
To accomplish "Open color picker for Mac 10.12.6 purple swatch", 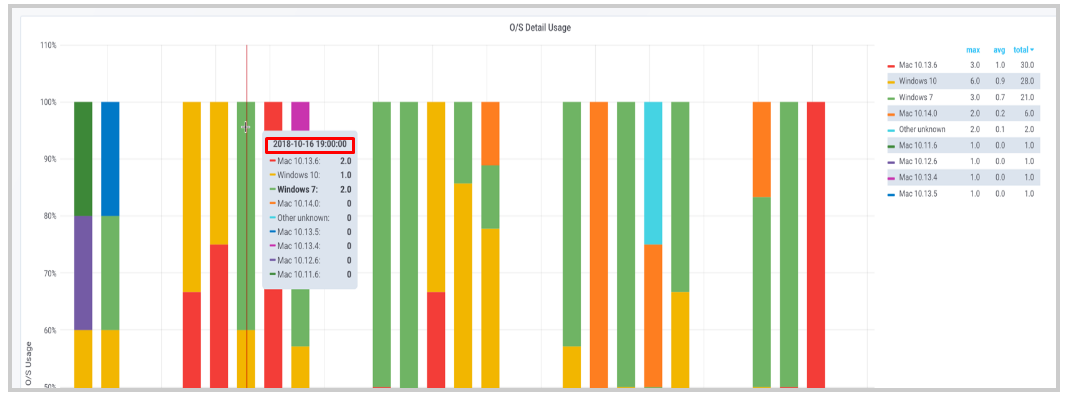I will 891,161.
